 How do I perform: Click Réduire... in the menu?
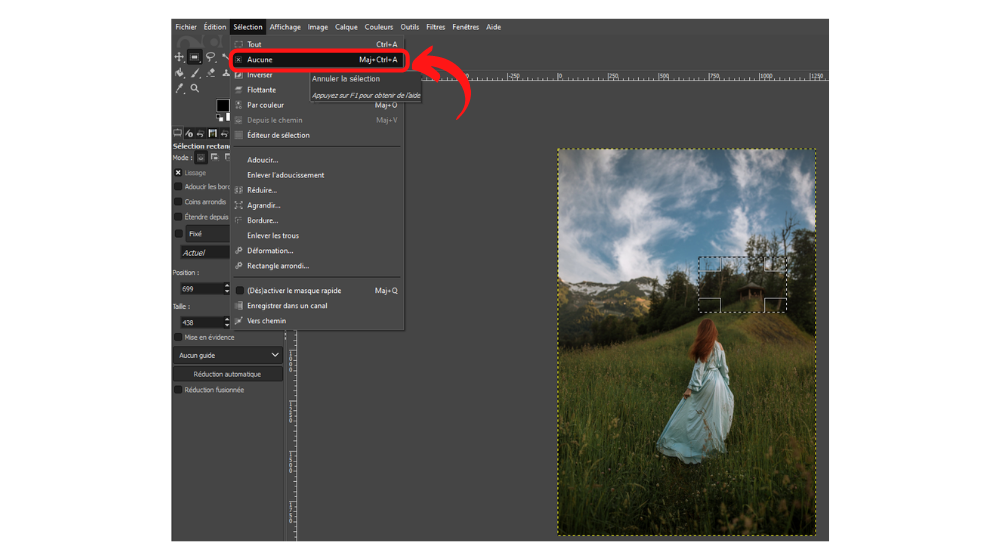pyautogui.click(x=318, y=190)
